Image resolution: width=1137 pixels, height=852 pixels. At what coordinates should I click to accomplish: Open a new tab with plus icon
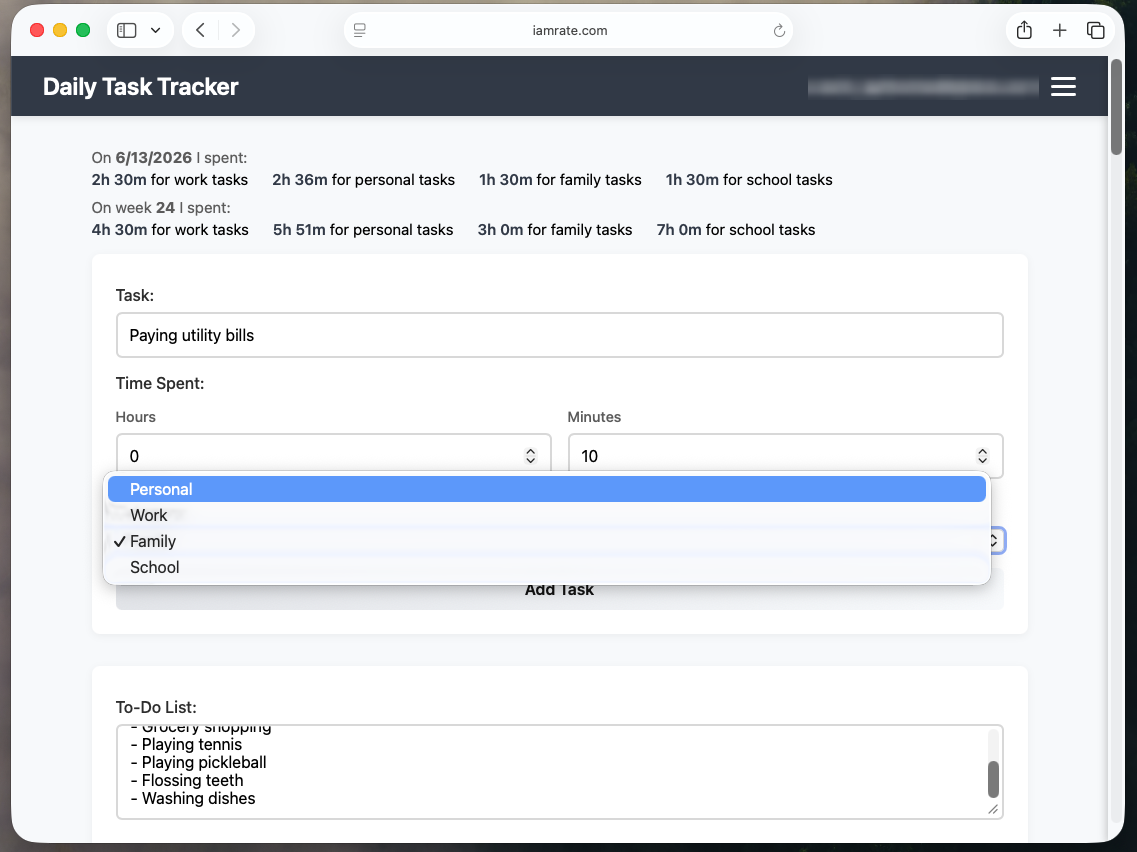pyautogui.click(x=1059, y=30)
